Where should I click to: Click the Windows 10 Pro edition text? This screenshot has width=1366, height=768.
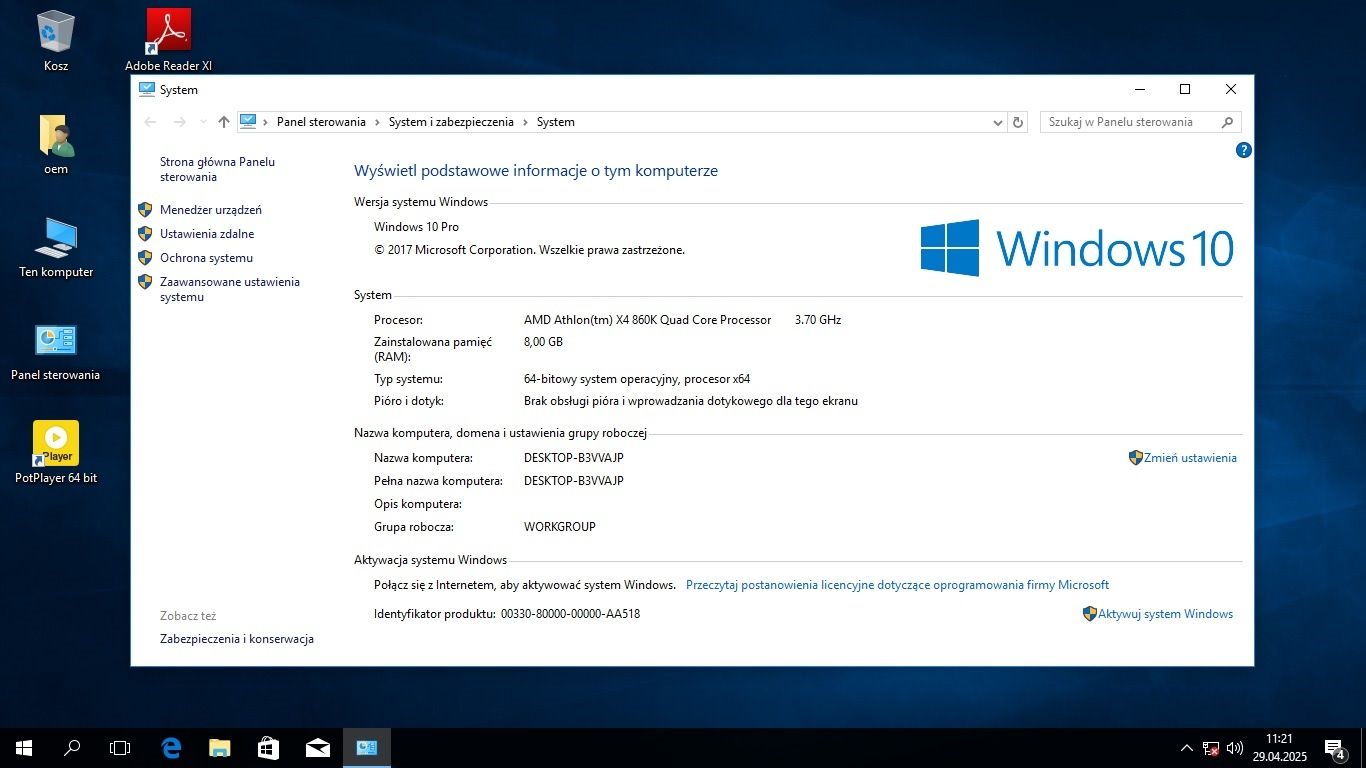click(416, 227)
